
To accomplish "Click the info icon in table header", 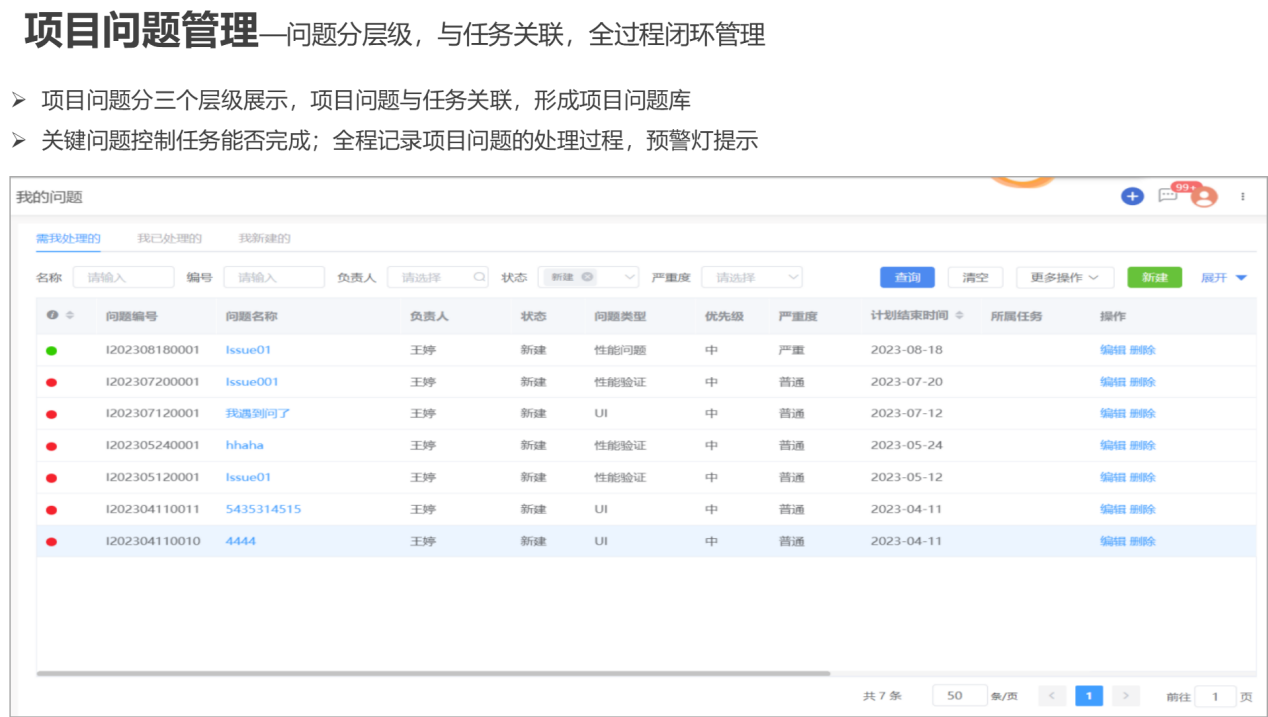I will point(52,316).
